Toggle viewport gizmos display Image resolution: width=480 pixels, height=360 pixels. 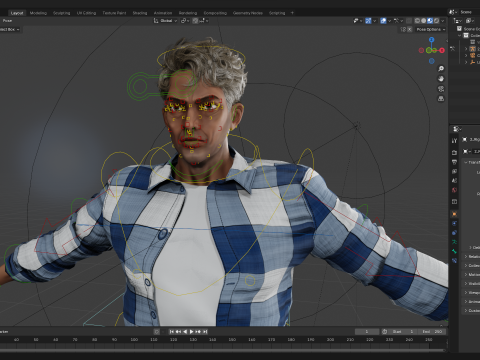[x=368, y=21]
